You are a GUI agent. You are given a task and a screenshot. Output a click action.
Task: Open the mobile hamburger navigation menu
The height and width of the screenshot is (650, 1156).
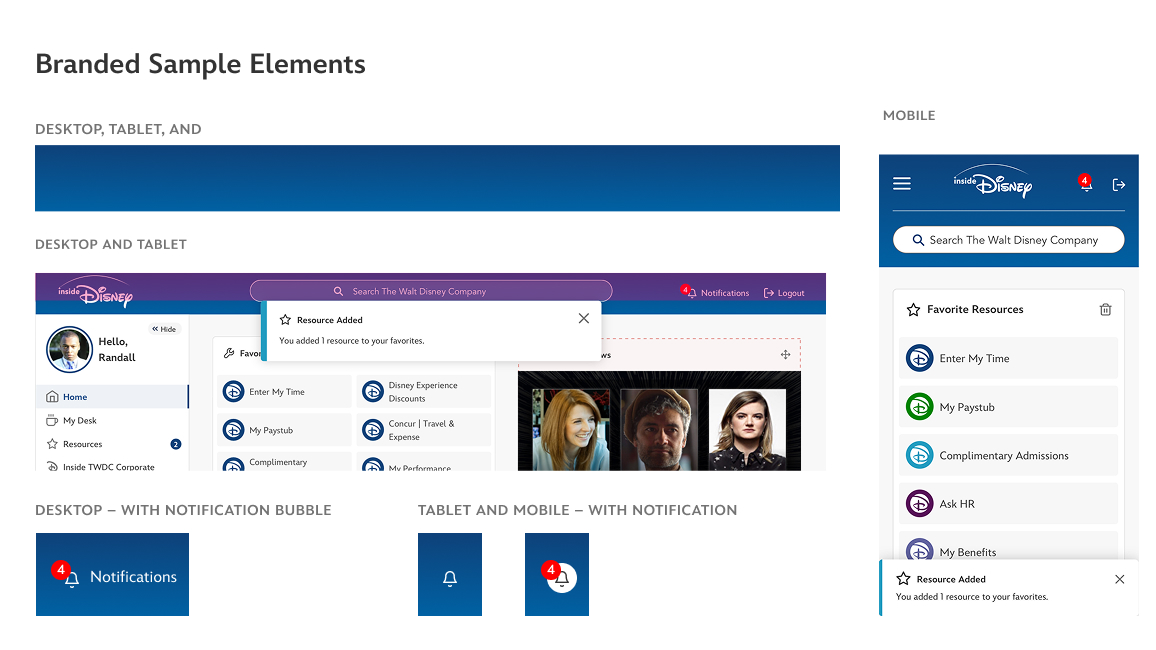(901, 183)
